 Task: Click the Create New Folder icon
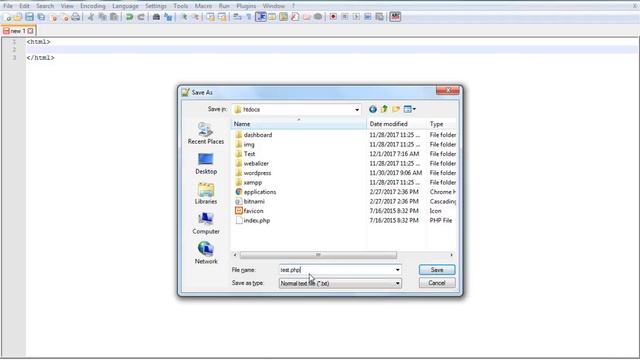tap(396, 109)
